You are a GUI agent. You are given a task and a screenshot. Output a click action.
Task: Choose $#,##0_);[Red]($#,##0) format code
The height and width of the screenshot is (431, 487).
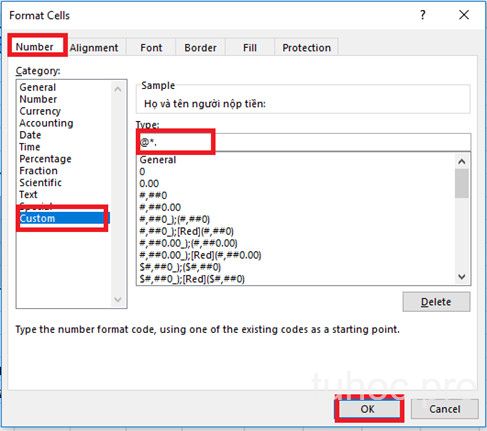coord(295,279)
